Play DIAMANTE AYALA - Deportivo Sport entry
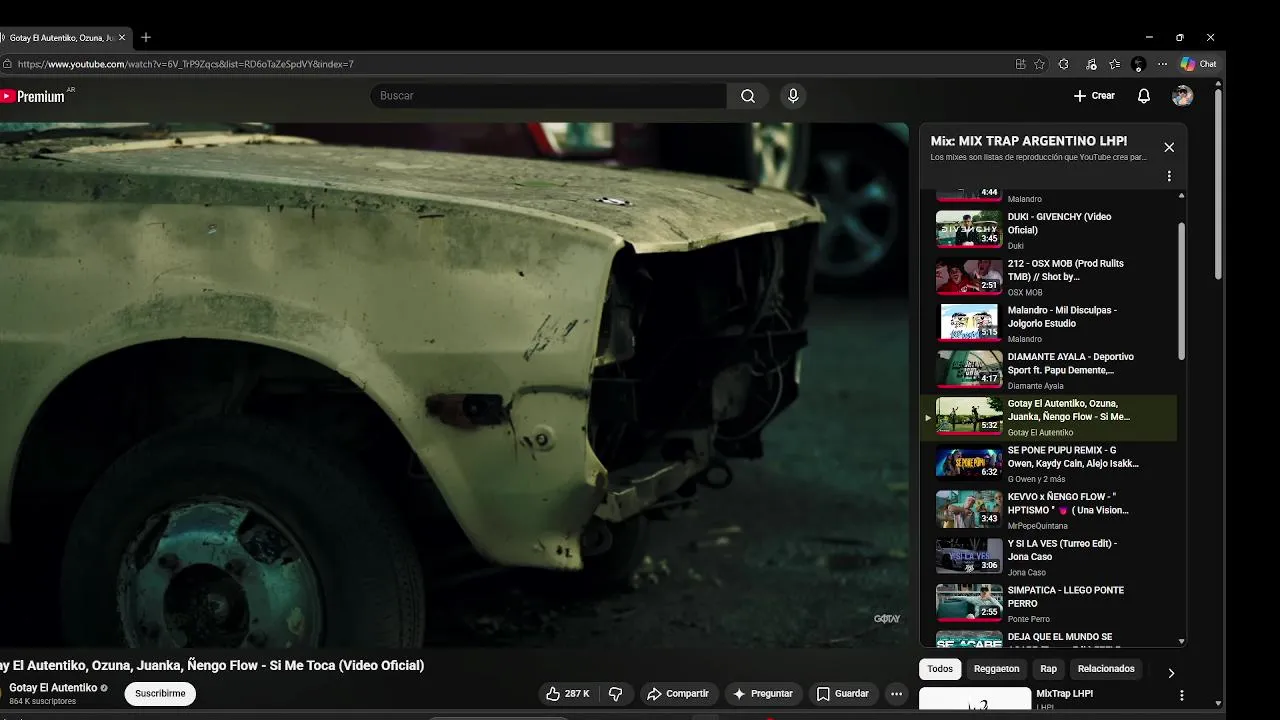Image resolution: width=1280 pixels, height=720 pixels. (x=1048, y=370)
